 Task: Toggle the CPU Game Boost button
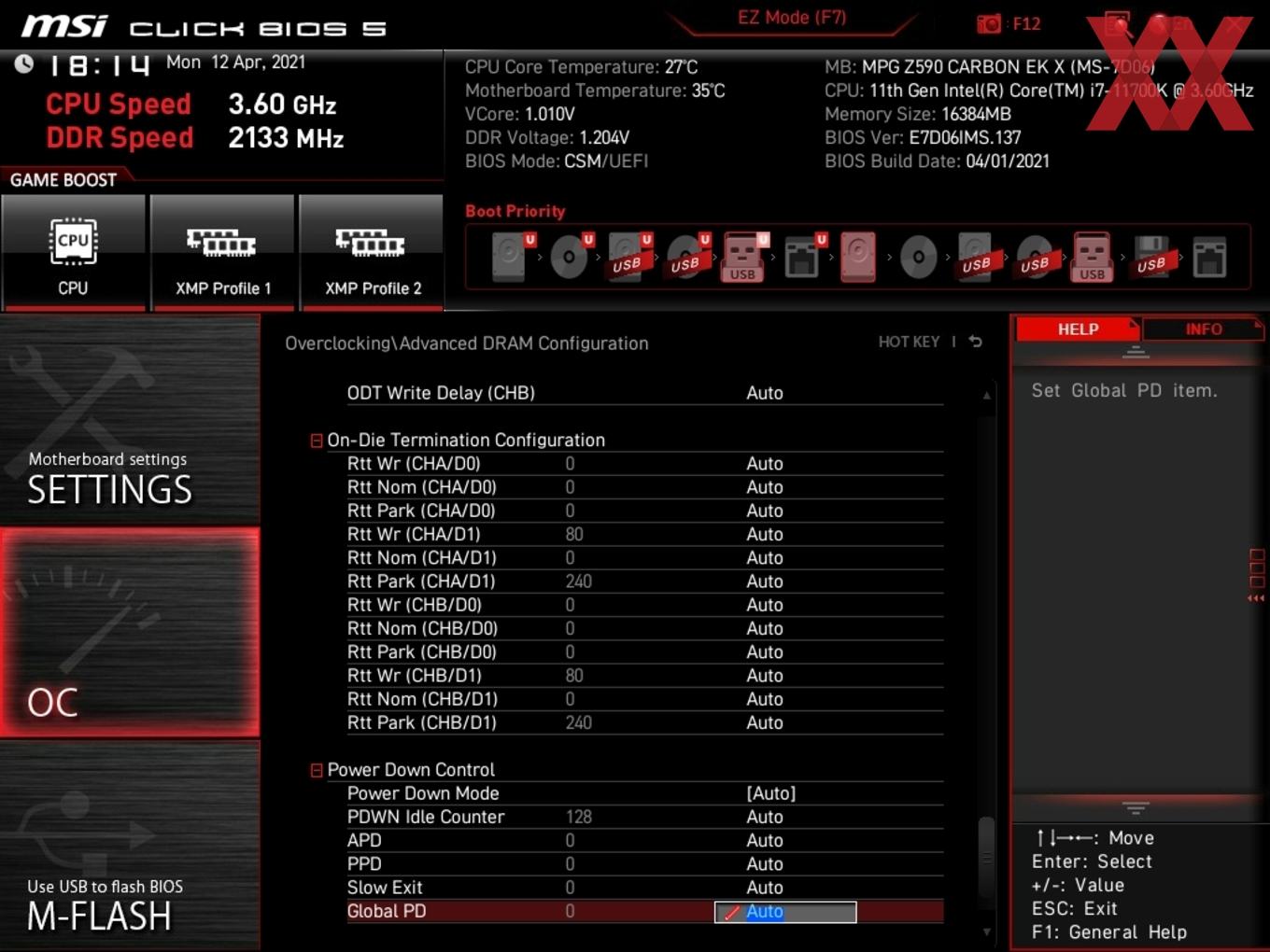(73, 252)
